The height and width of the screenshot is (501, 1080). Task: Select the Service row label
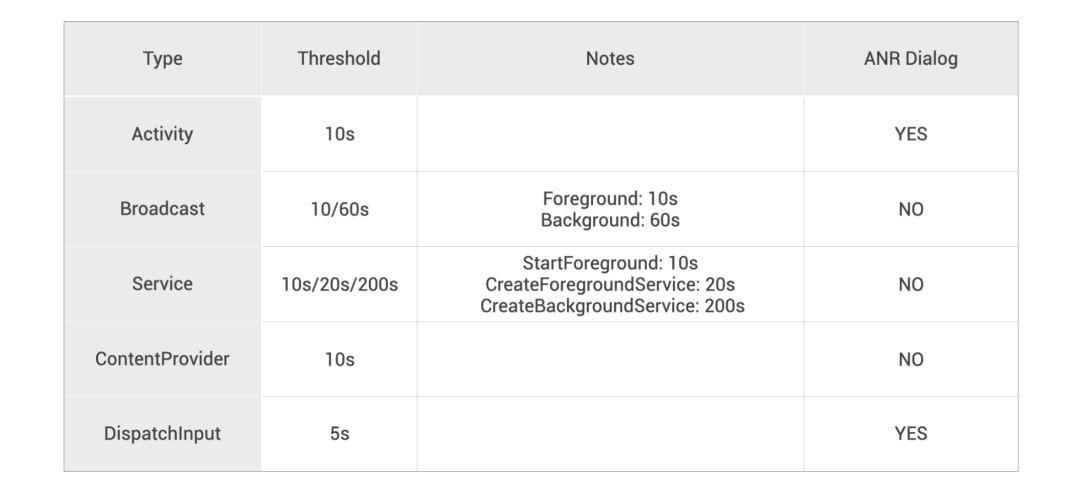(x=162, y=284)
